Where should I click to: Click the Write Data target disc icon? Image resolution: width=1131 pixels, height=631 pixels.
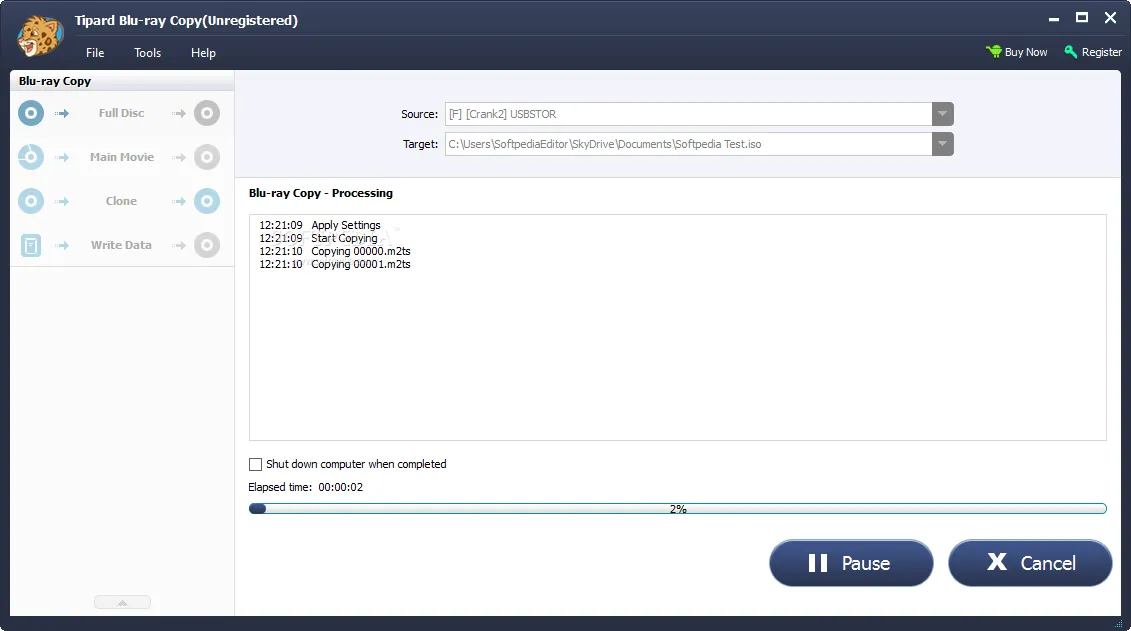point(207,245)
